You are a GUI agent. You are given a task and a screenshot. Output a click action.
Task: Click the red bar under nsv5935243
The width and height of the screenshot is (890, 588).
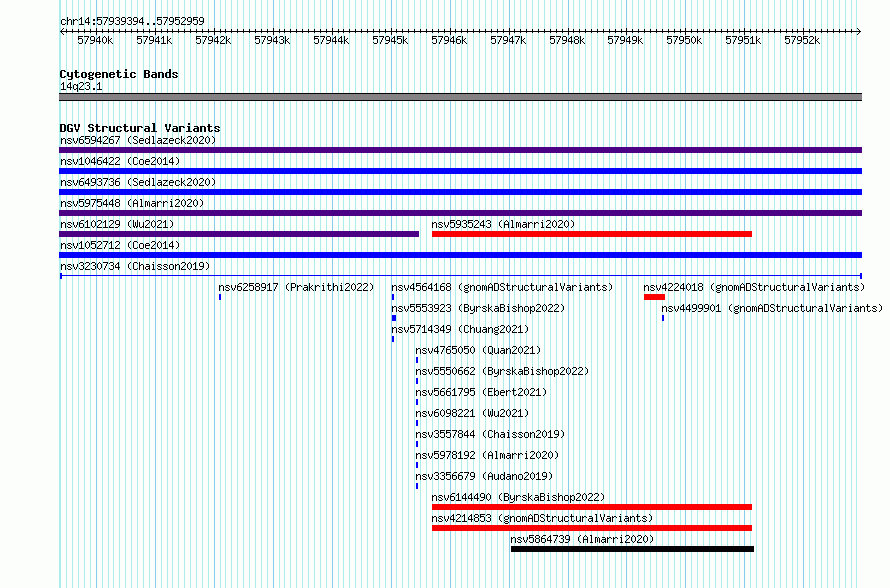(592, 234)
